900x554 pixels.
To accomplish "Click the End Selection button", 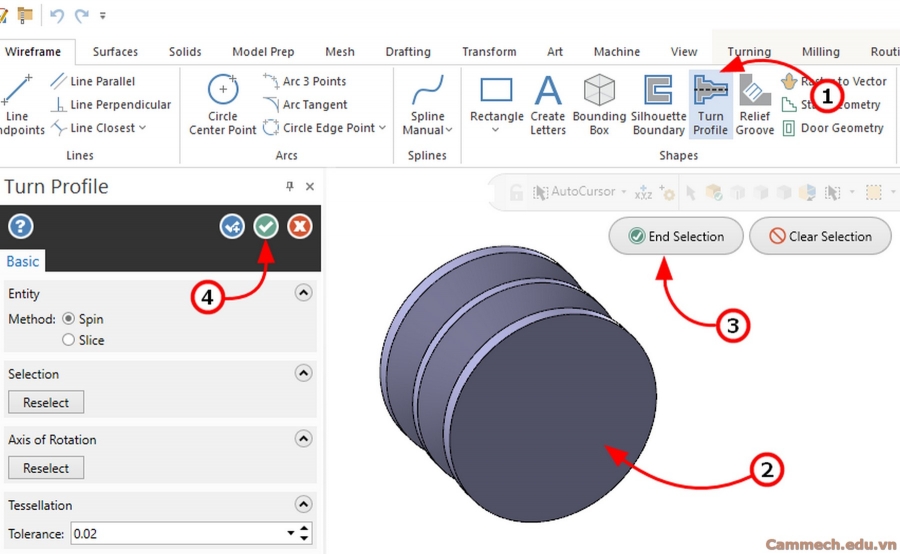I will coord(676,236).
